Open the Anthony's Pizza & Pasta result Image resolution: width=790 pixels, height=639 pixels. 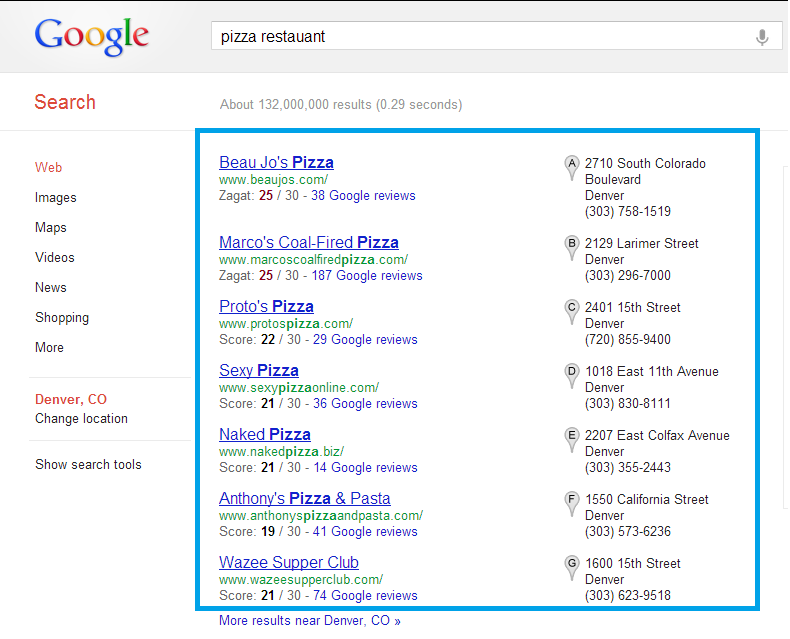point(304,498)
